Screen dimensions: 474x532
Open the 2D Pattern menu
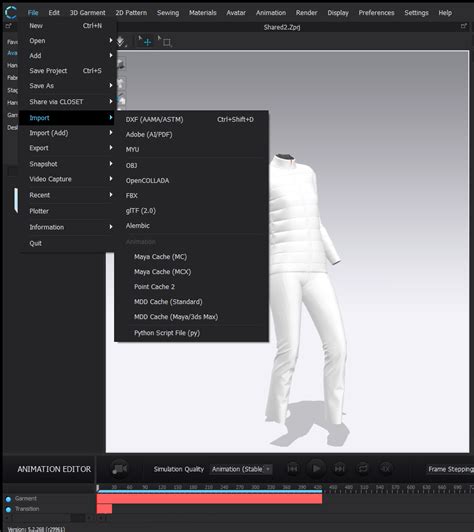(131, 13)
